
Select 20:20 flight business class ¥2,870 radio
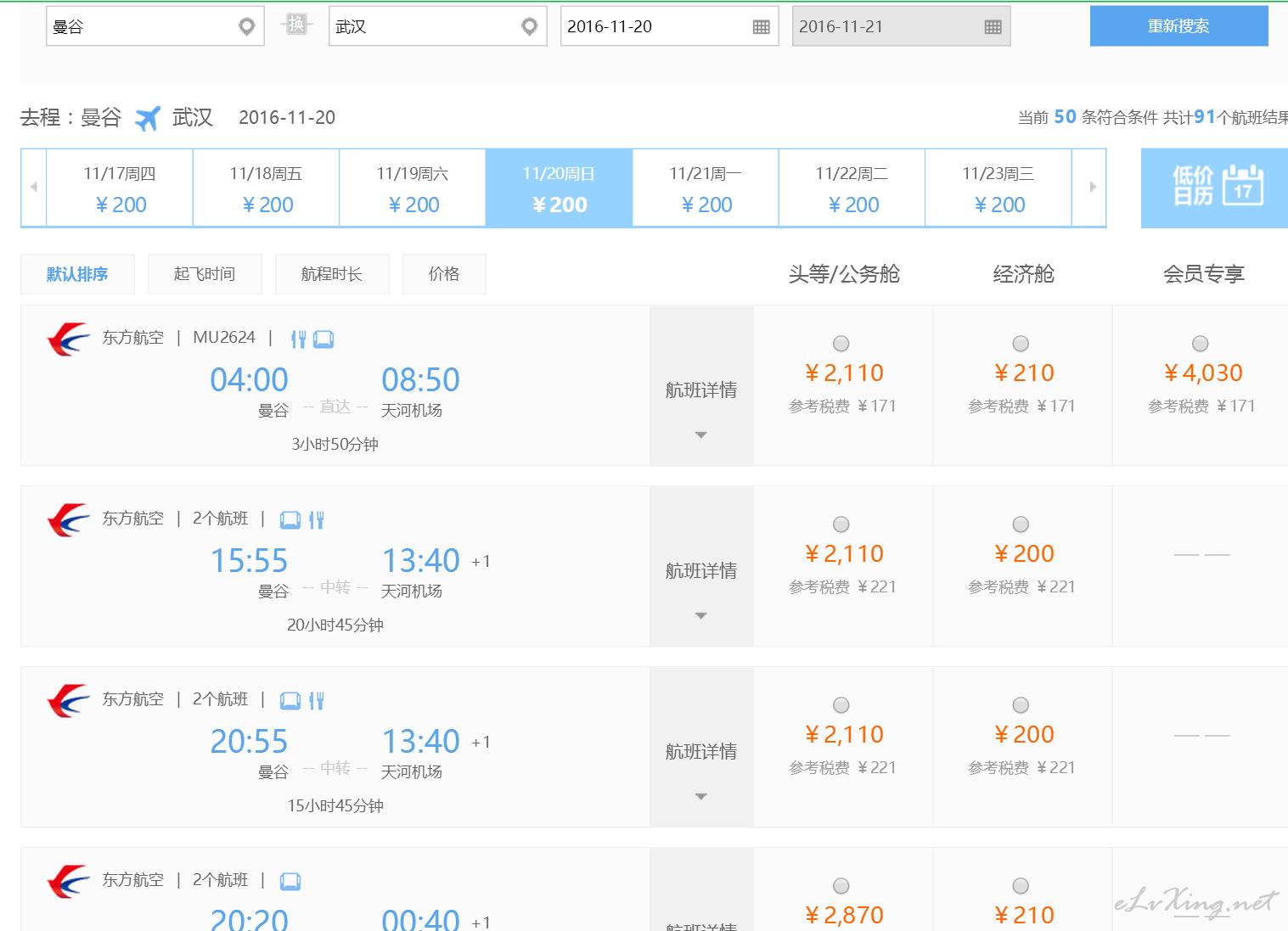pyautogui.click(x=841, y=886)
